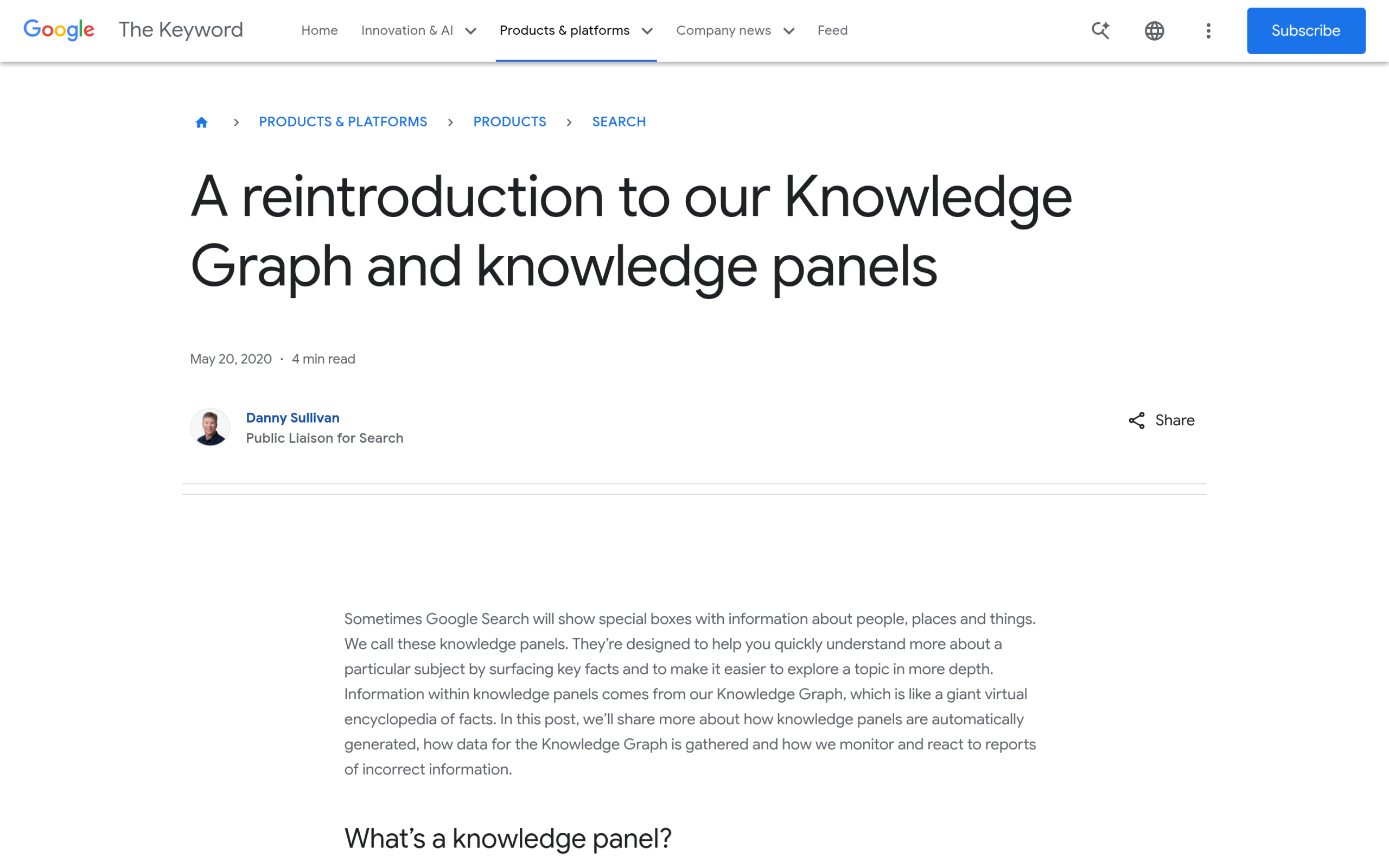Open the Products & platforms menu
Image resolution: width=1389 pixels, height=868 pixels.
point(564,30)
